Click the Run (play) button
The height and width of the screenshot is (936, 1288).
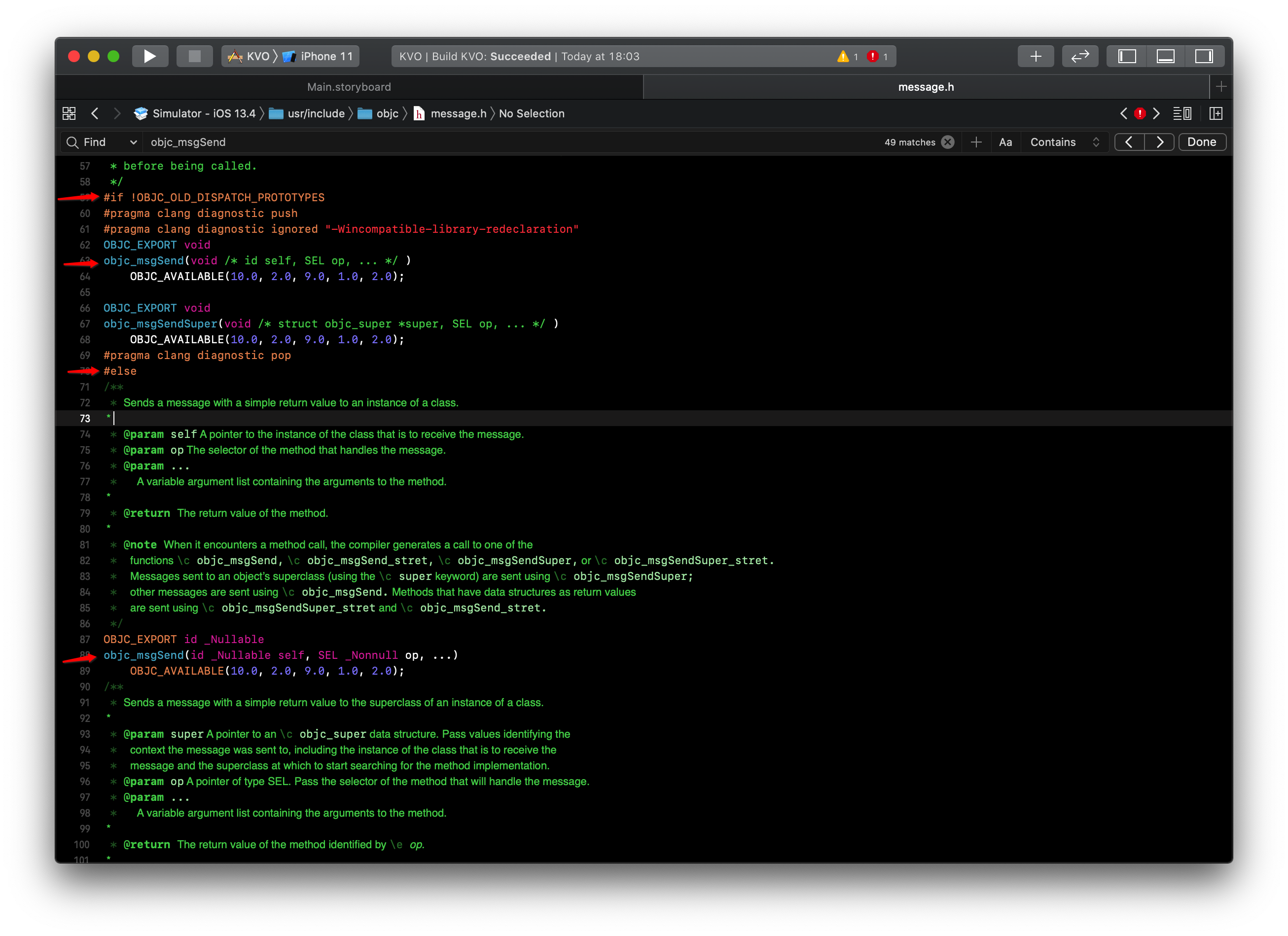tap(150, 56)
